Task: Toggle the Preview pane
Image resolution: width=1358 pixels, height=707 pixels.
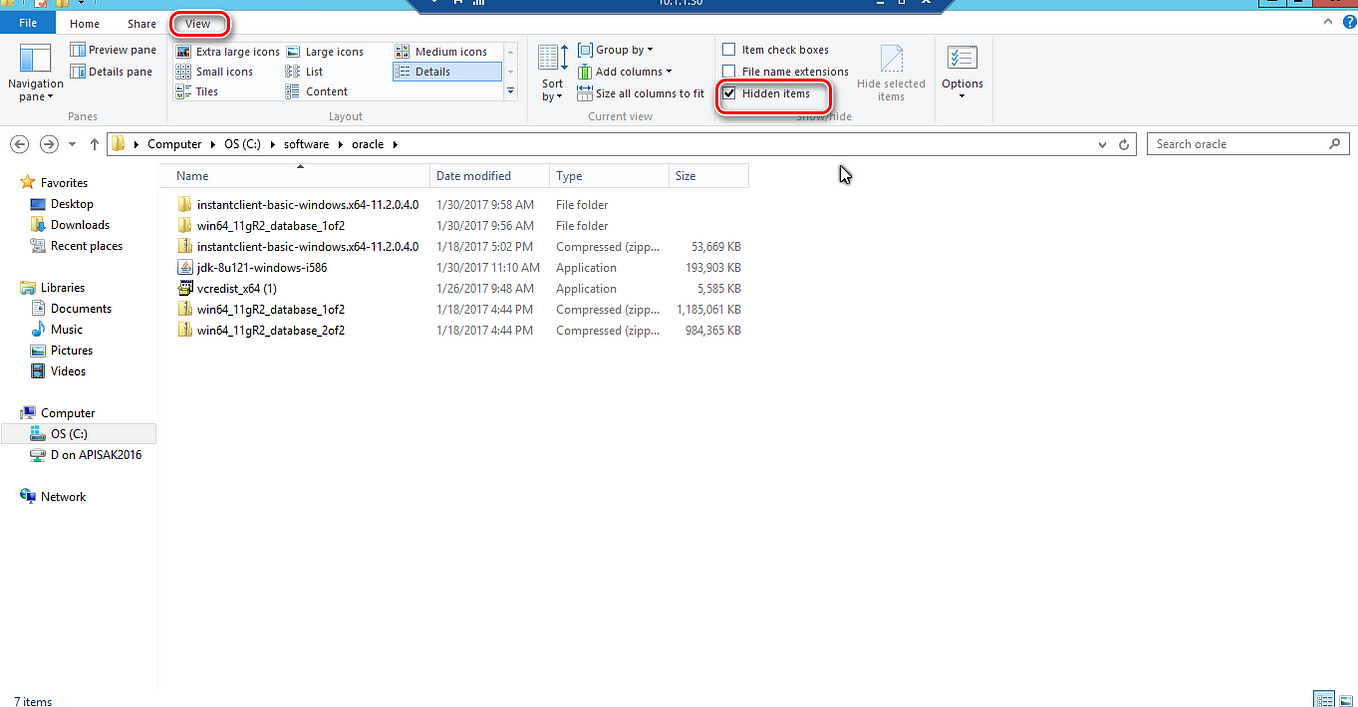Action: tap(113, 50)
